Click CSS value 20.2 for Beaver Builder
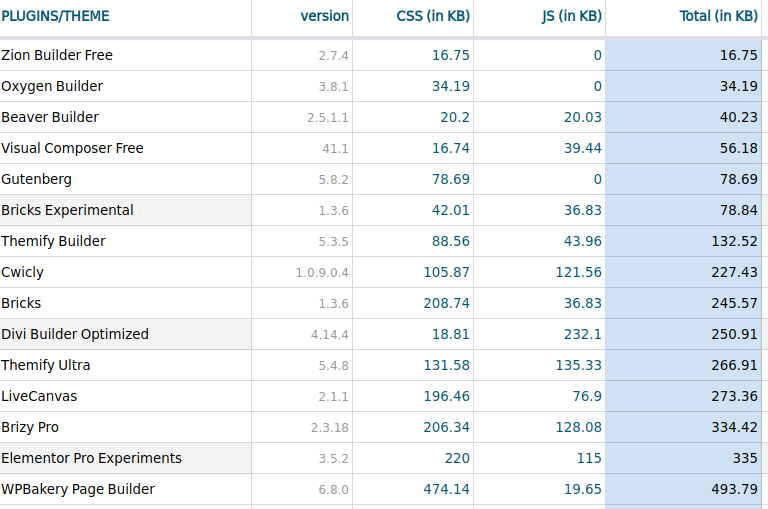The height and width of the screenshot is (509, 768). coord(455,117)
